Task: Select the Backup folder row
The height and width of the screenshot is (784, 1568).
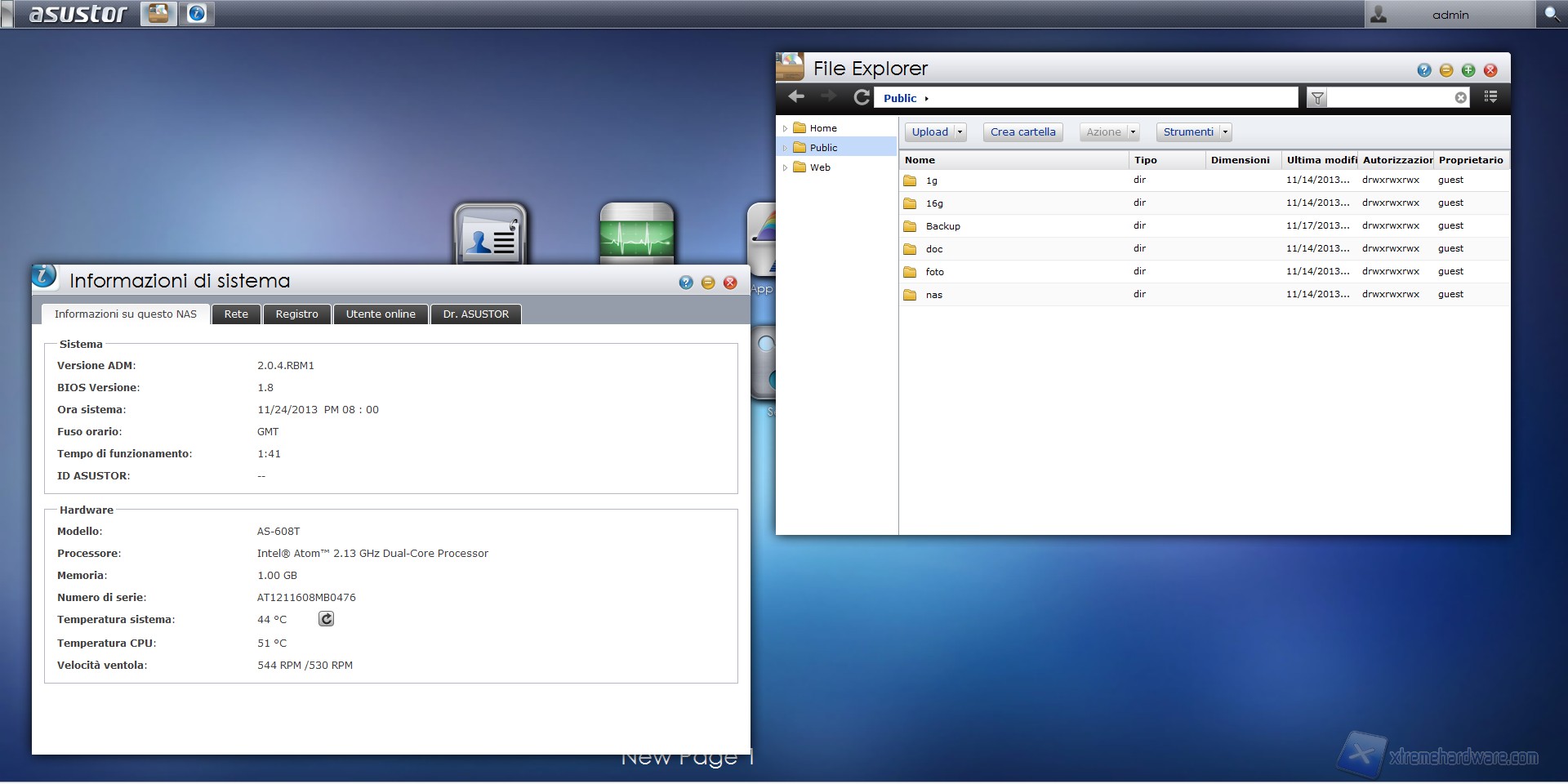Action: tap(943, 226)
